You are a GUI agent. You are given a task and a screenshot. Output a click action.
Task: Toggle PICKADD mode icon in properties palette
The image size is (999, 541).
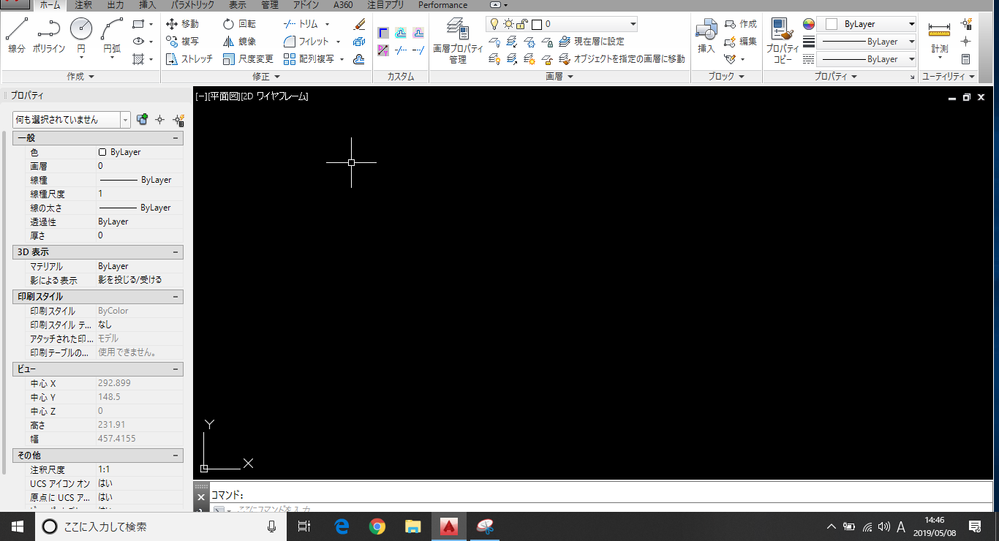point(142,120)
